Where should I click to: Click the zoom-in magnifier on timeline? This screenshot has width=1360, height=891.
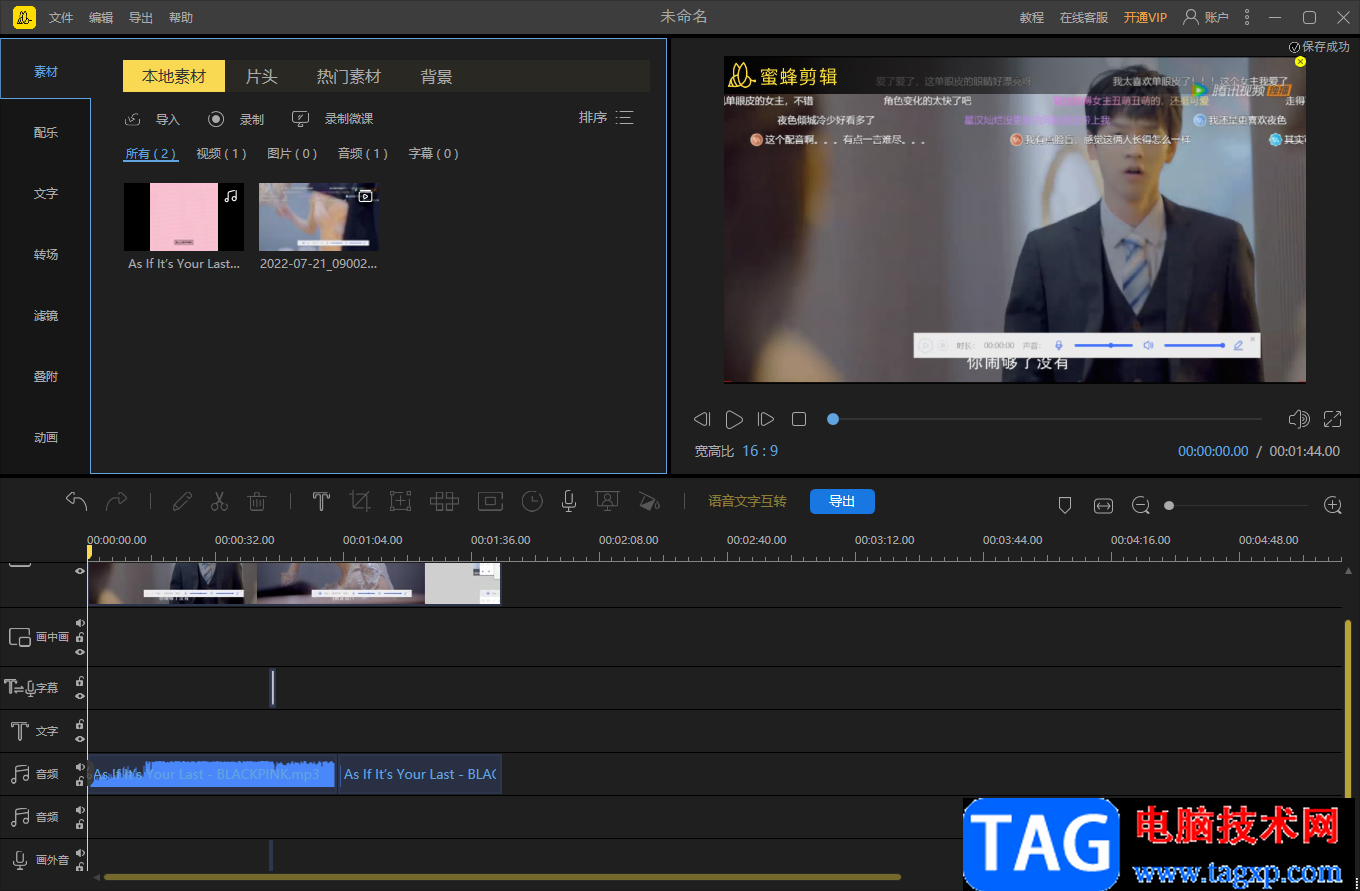pyautogui.click(x=1332, y=506)
